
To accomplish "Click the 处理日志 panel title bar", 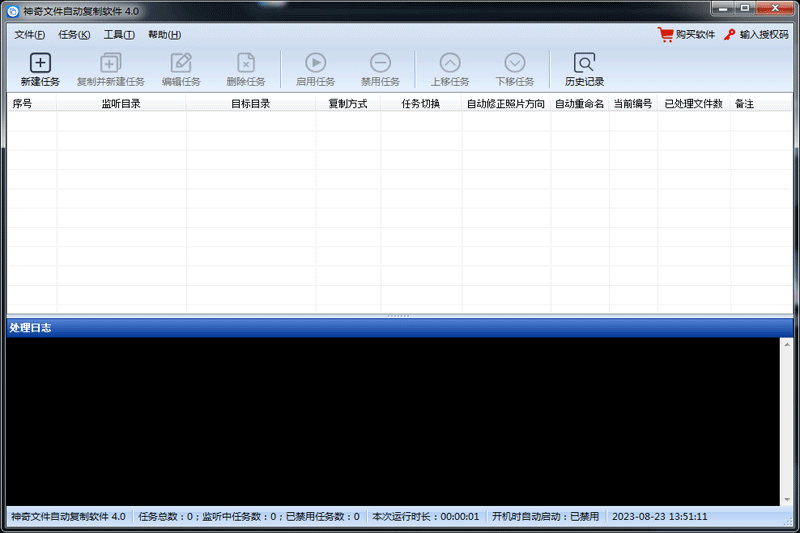I will 399,328.
